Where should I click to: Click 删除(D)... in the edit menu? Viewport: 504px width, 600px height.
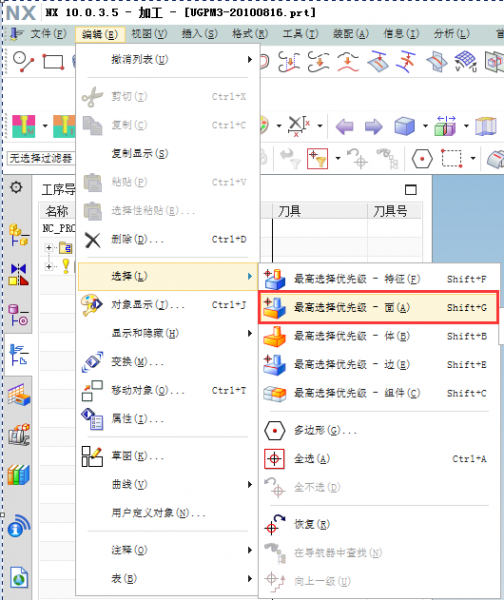168,240
